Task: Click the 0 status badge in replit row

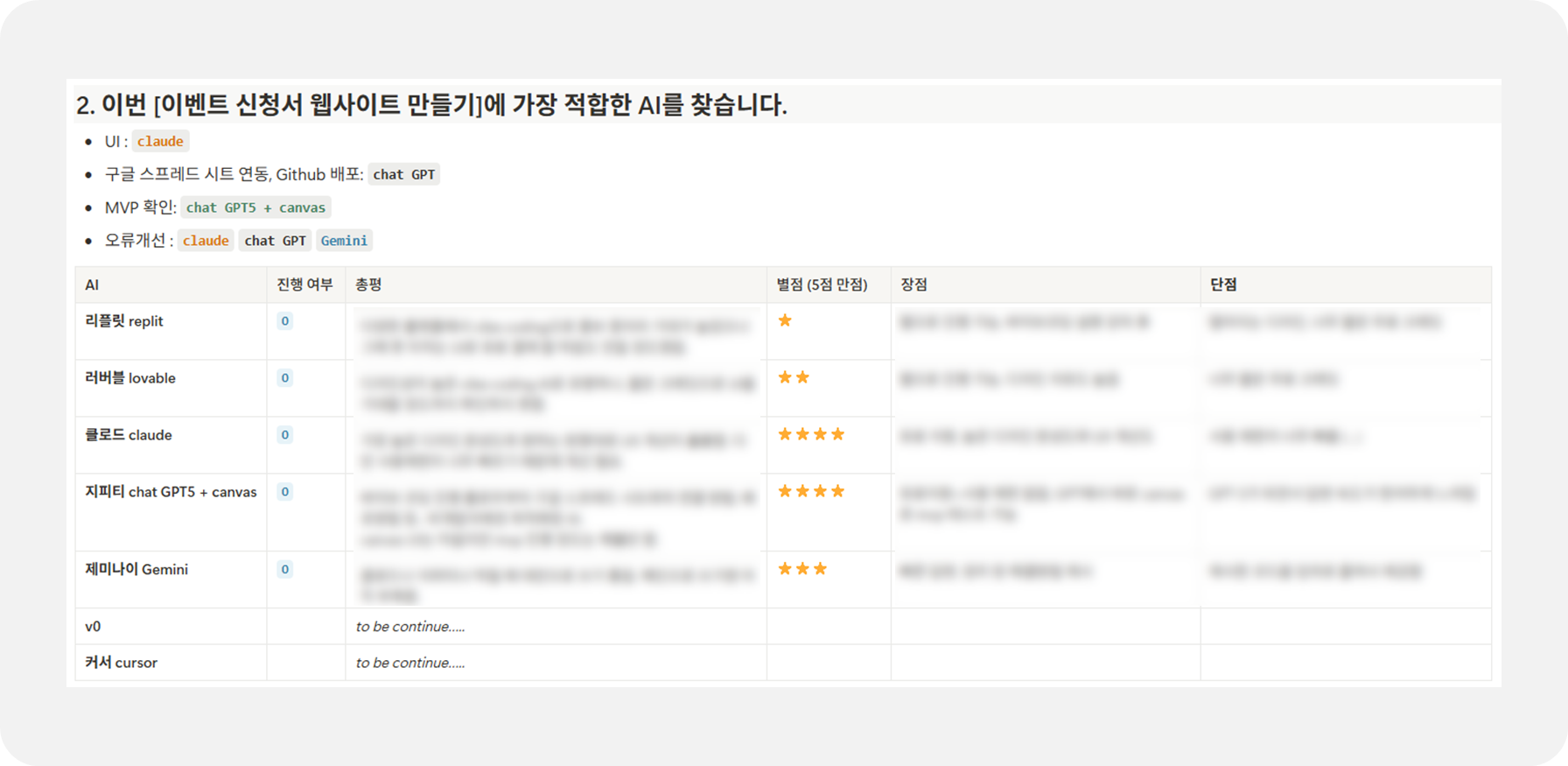Action: [284, 321]
